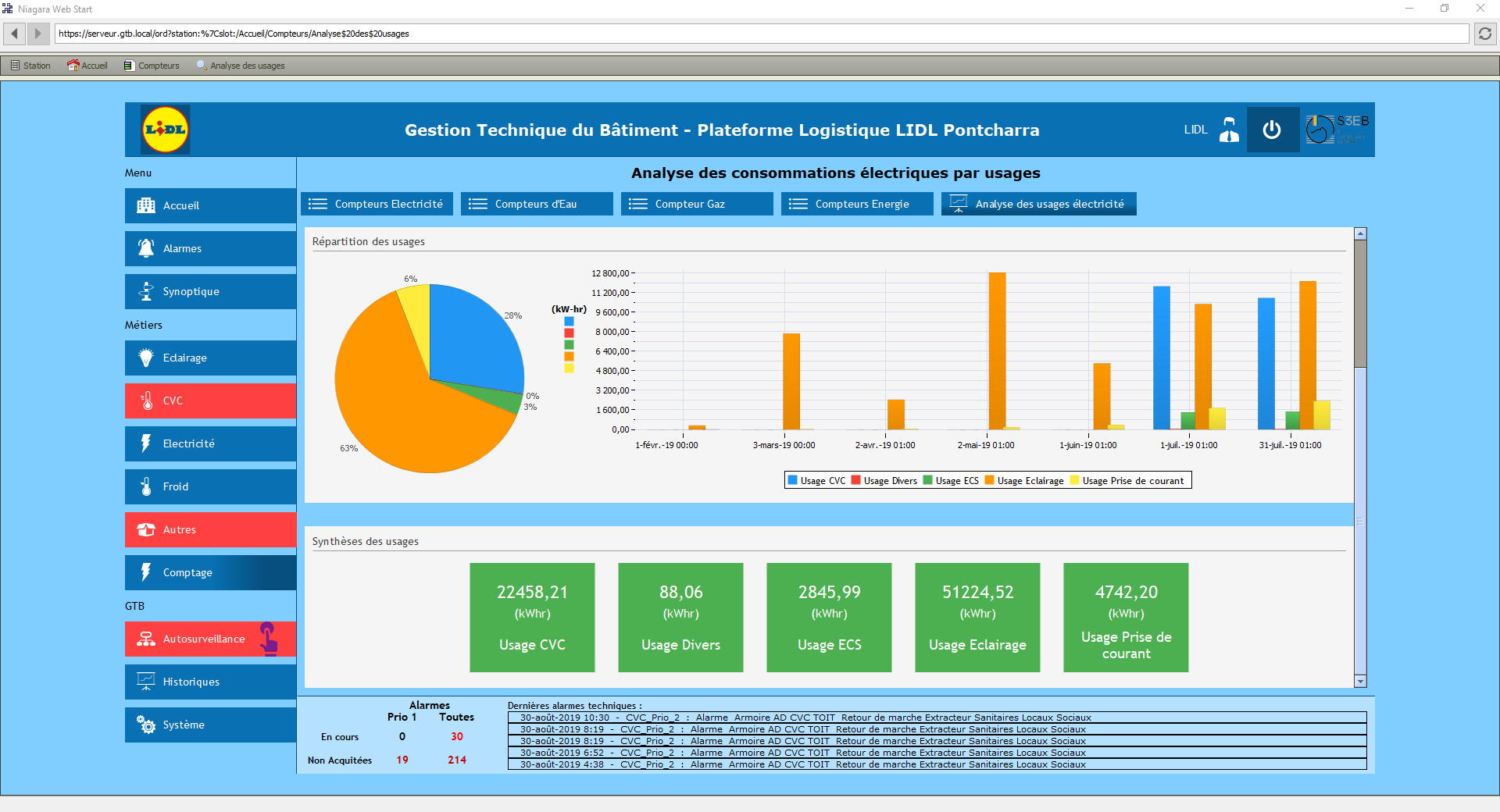Click the Usage Eclairage orange legend swatch
The height and width of the screenshot is (812, 1500).
pyautogui.click(x=990, y=480)
